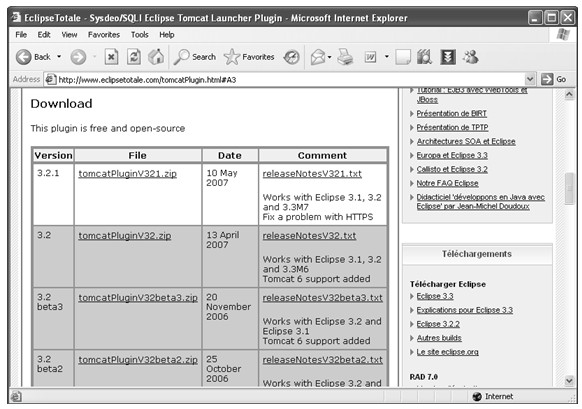582x409 pixels.
Task: Click the Refresh page icon
Action: point(134,57)
